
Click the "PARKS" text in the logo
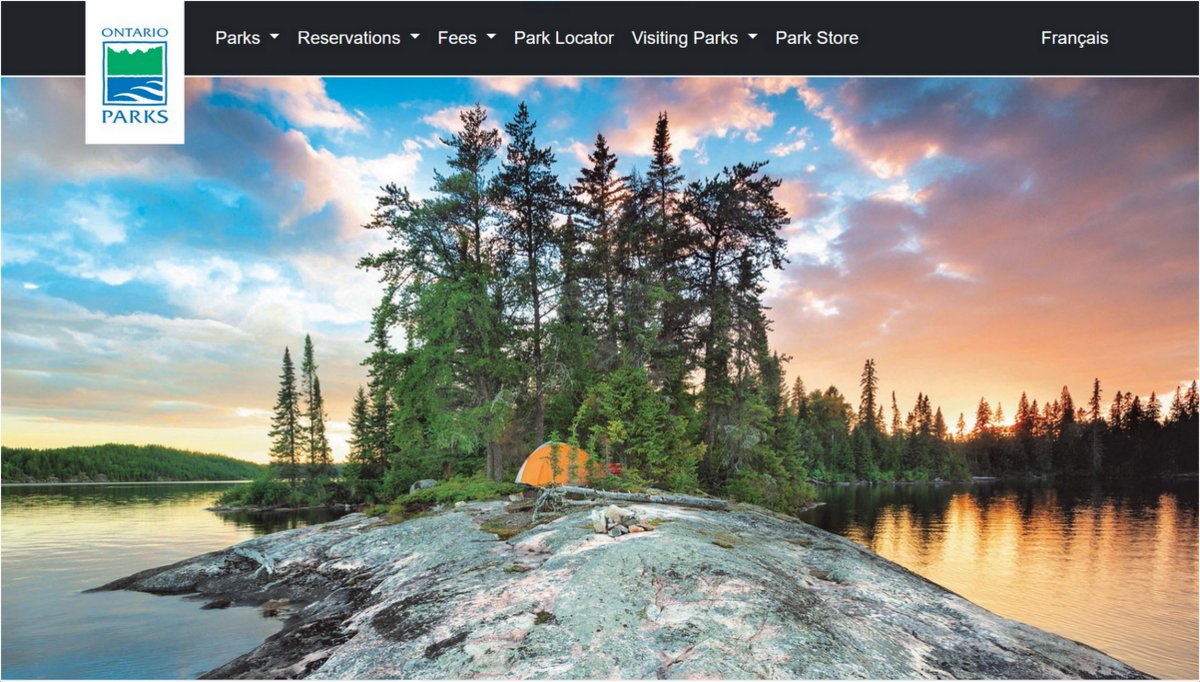tap(135, 116)
